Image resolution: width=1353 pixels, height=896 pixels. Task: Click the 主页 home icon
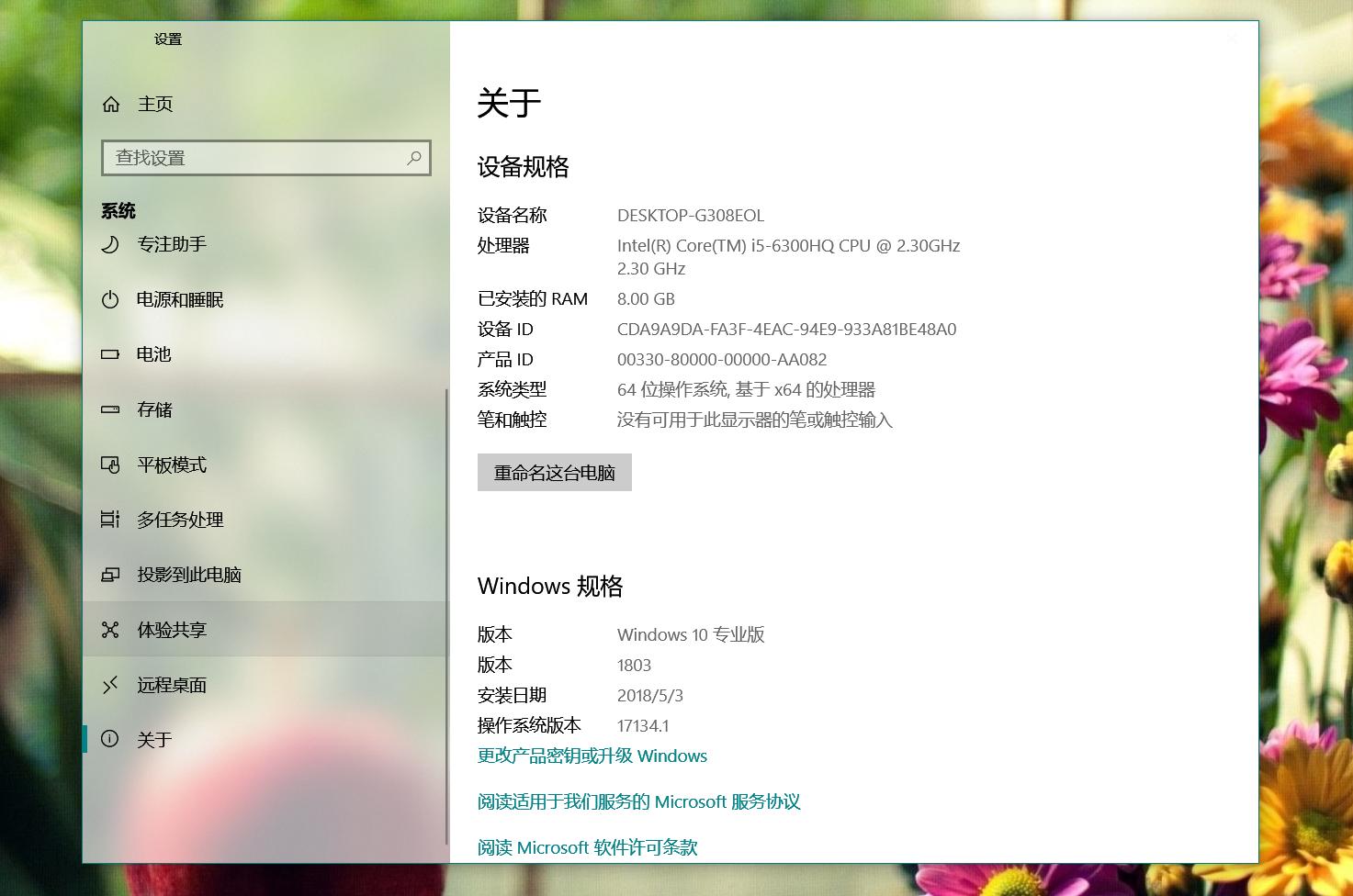coord(110,104)
